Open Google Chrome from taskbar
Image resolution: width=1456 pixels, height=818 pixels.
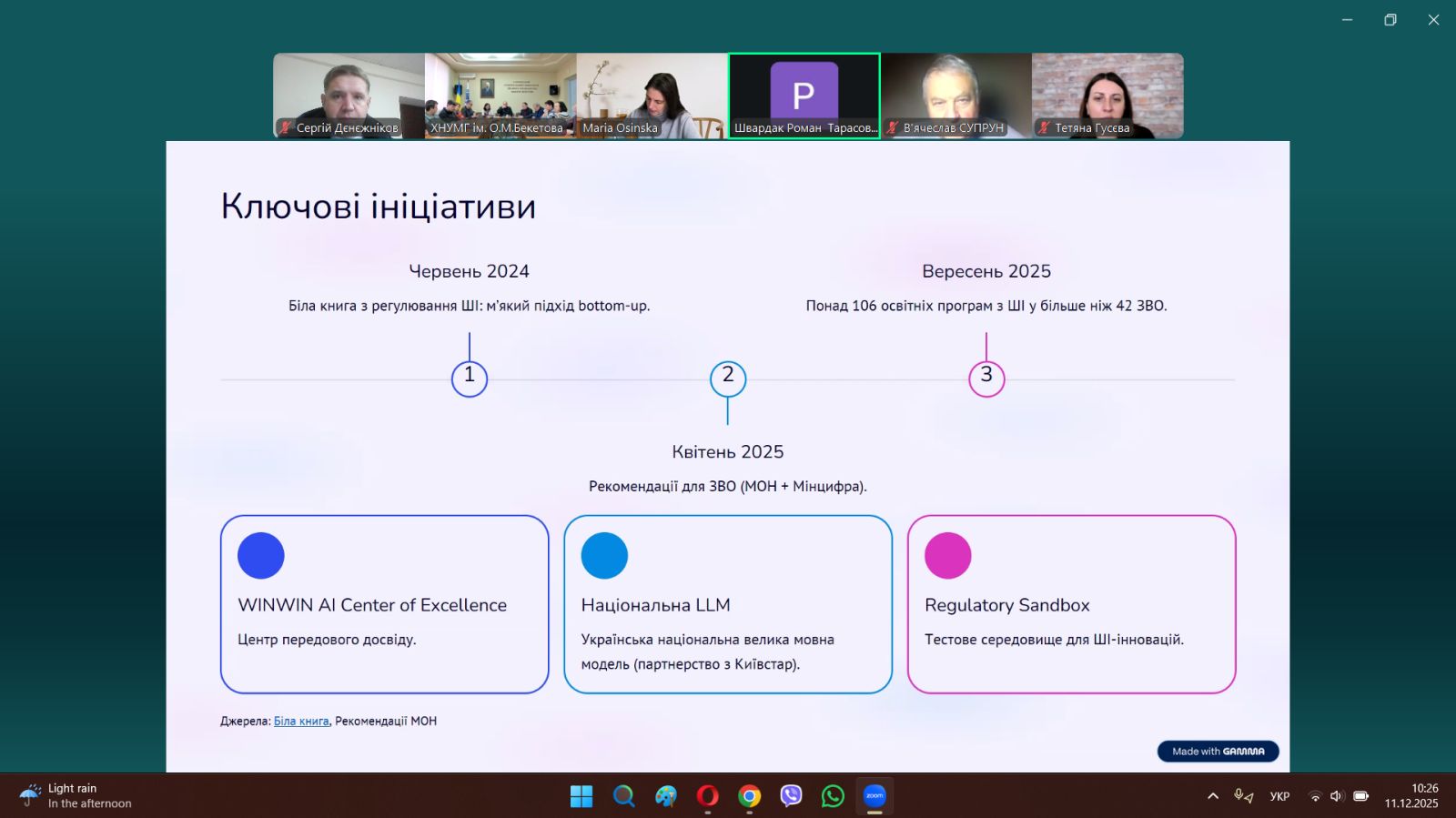click(x=749, y=796)
